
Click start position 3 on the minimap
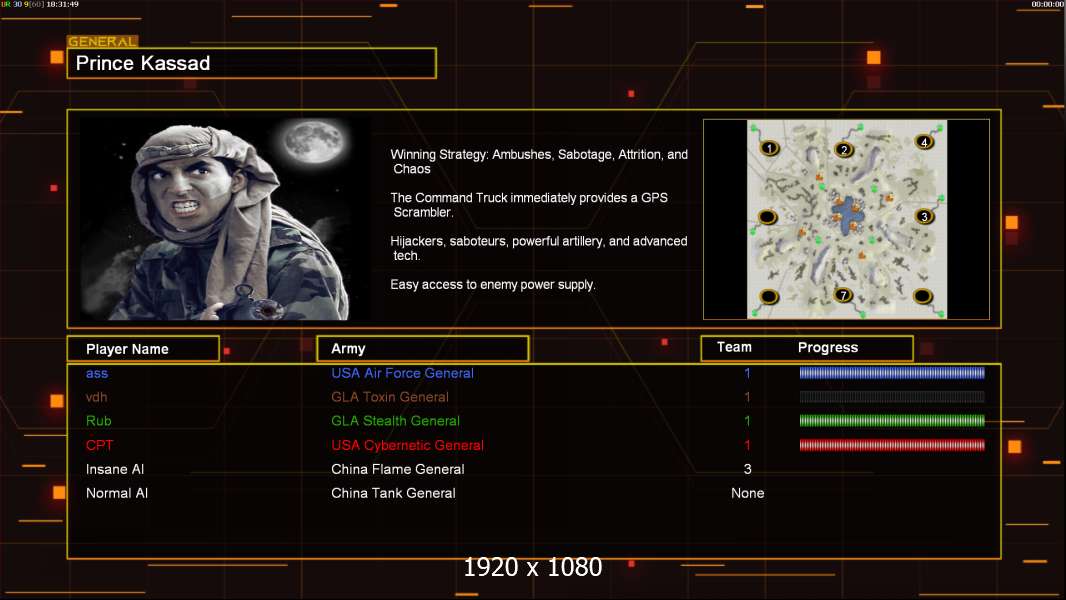click(924, 216)
